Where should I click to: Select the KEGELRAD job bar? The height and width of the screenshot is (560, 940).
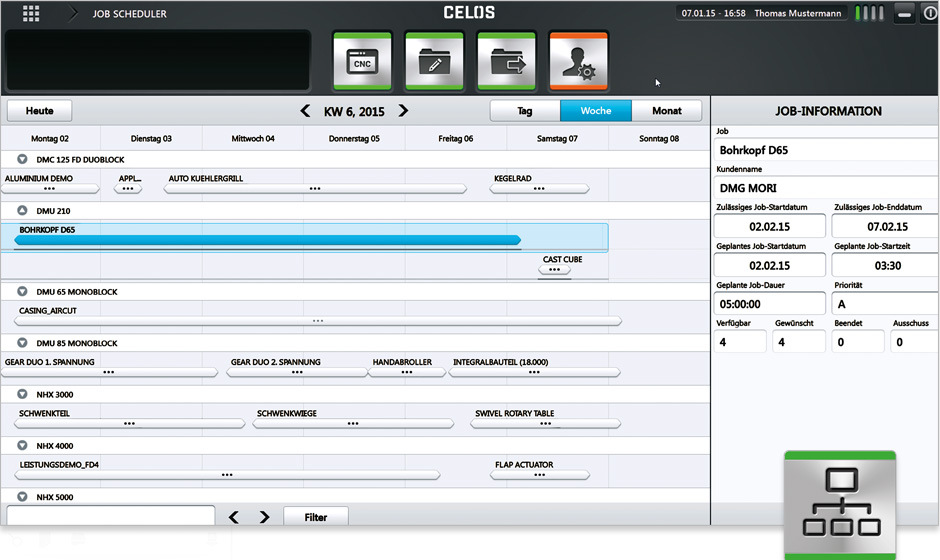[539, 188]
